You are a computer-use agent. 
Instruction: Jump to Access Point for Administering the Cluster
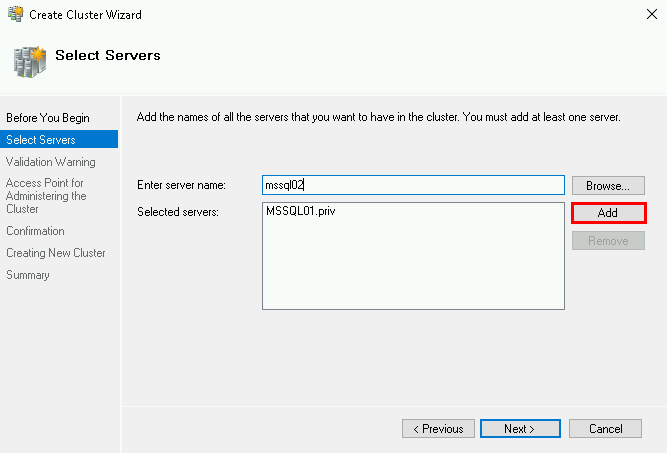point(46,196)
